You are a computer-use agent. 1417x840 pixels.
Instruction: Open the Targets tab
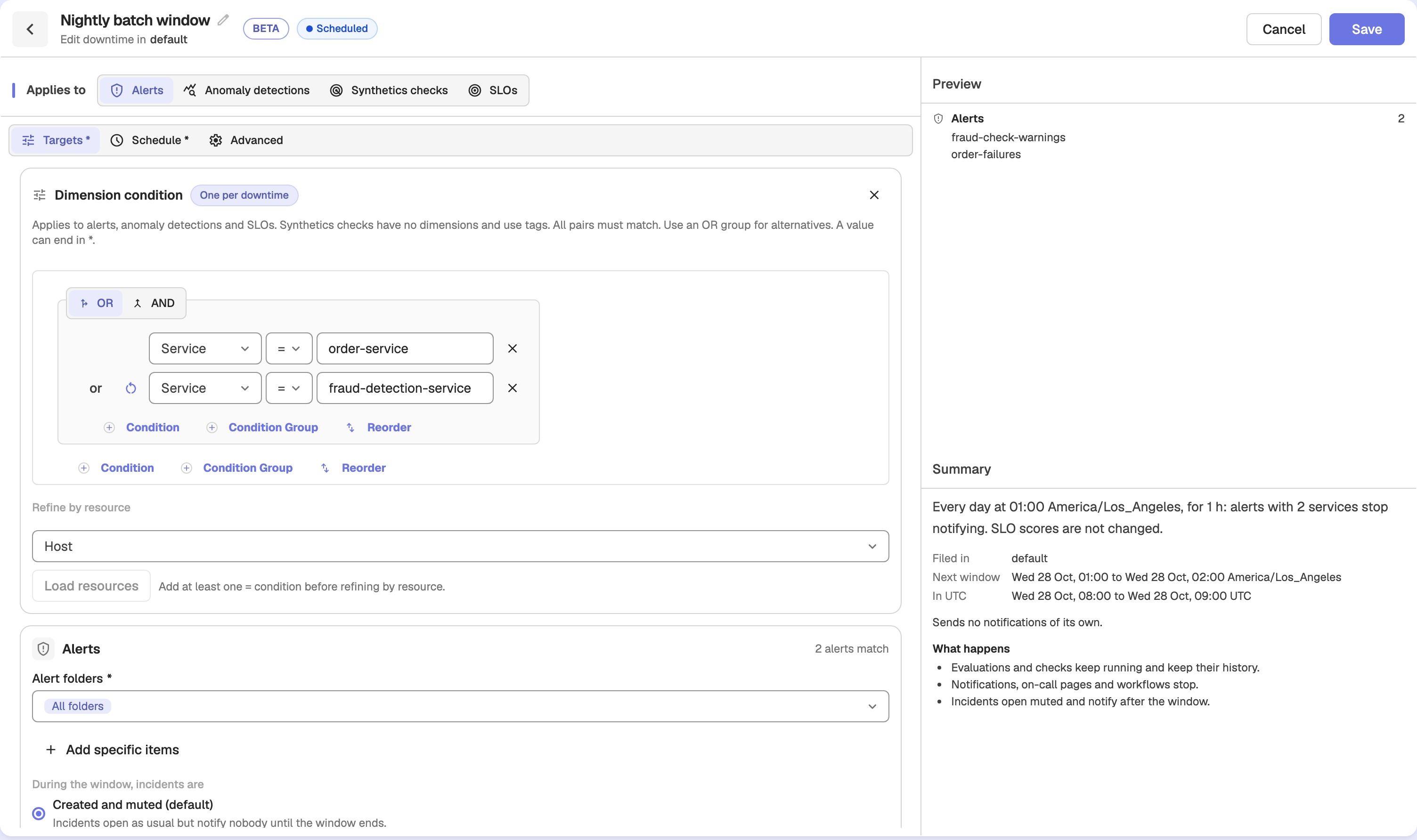(x=56, y=140)
